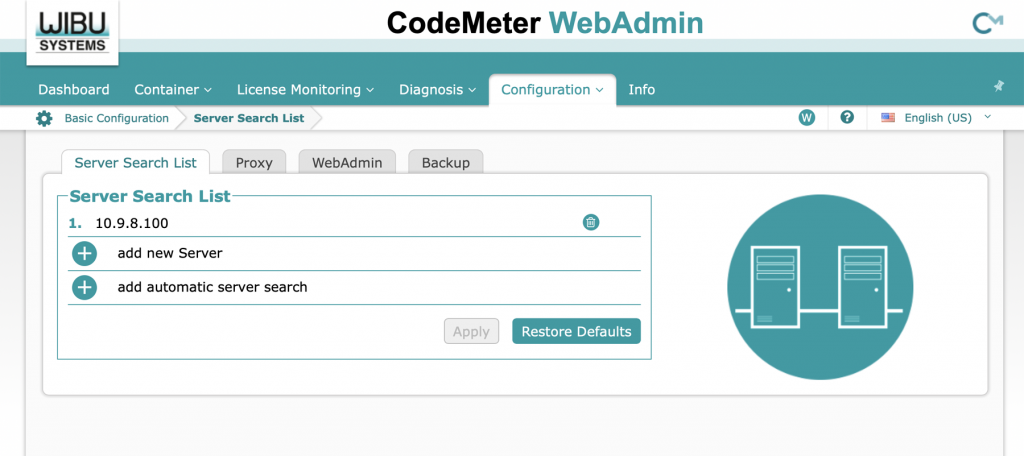Go to the Dashboard page
Screen dimensions: 1024x456
[74, 90]
